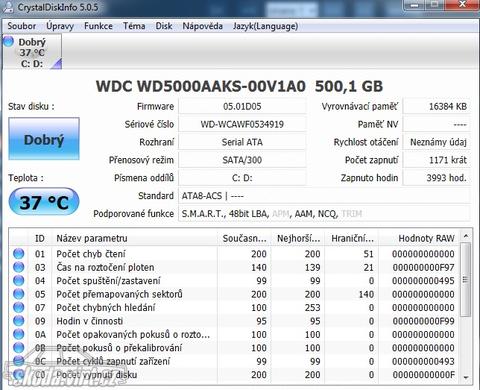The image size is (480, 390).
Task: Open the Funkce menu
Action: pyautogui.click(x=98, y=26)
